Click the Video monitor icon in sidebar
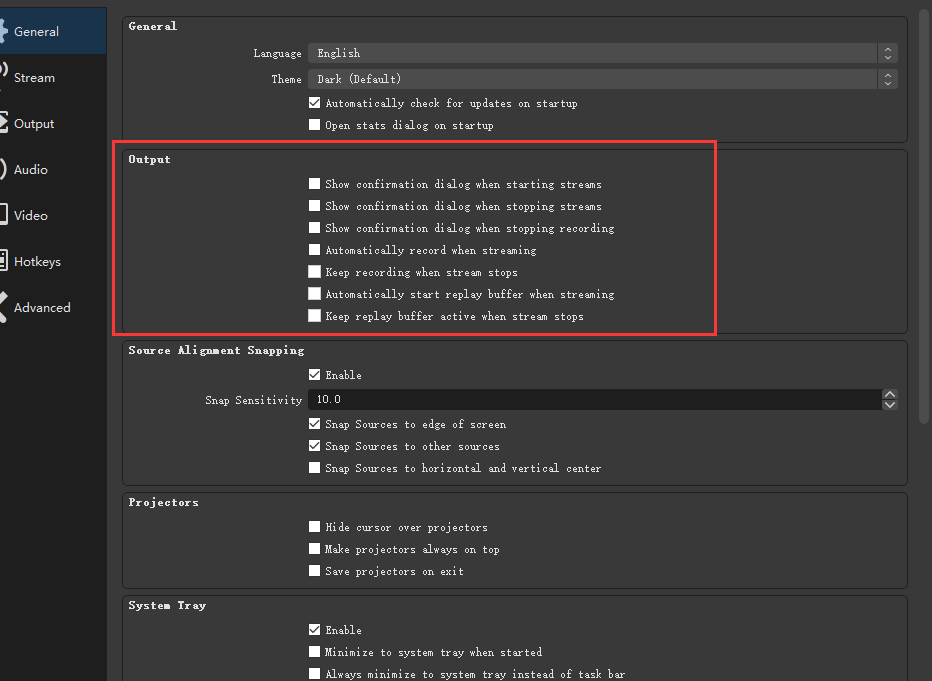932x681 pixels. click(x=3, y=215)
